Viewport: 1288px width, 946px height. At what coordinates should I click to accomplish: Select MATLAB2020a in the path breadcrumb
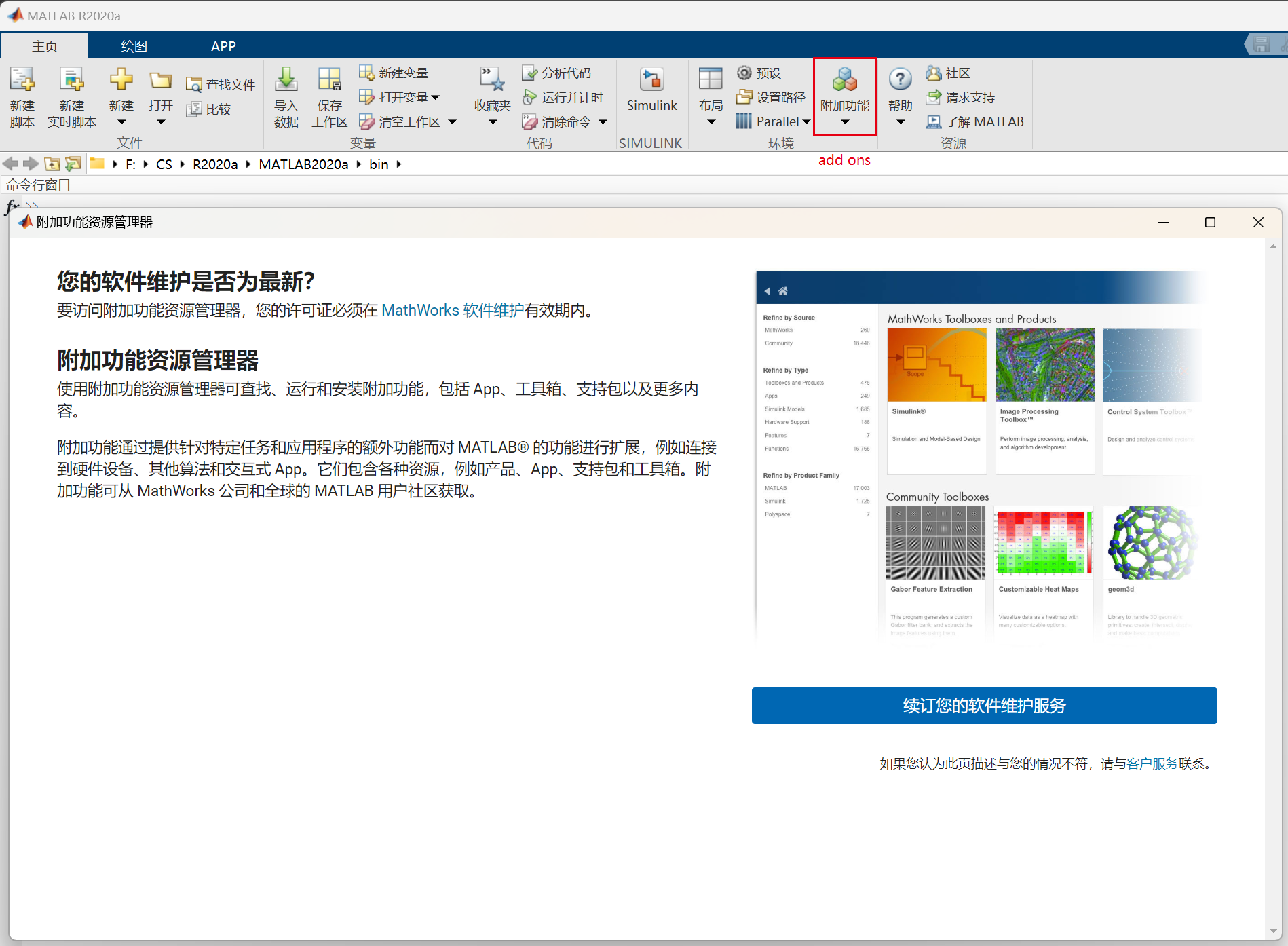(303, 164)
